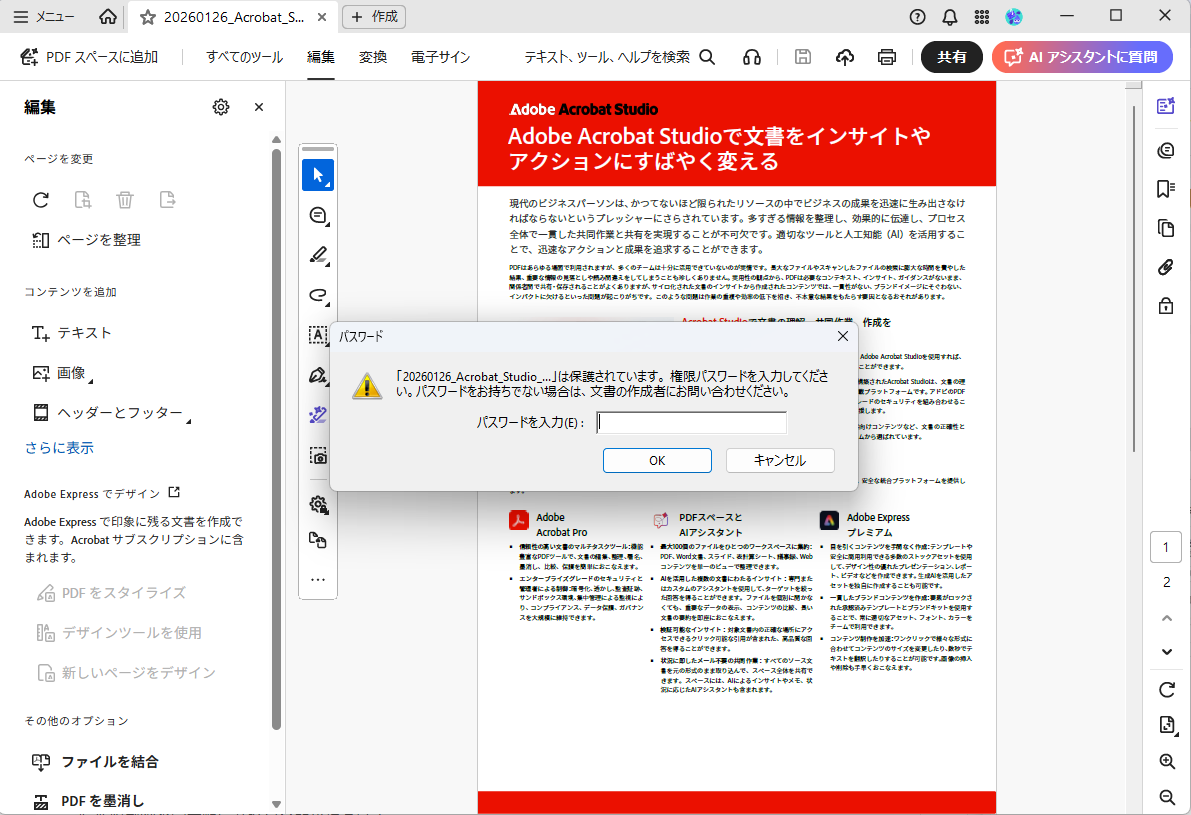Viewport: 1191px width, 815px height.
Task: Select the freehand lasso draw tool
Action: click(x=318, y=295)
